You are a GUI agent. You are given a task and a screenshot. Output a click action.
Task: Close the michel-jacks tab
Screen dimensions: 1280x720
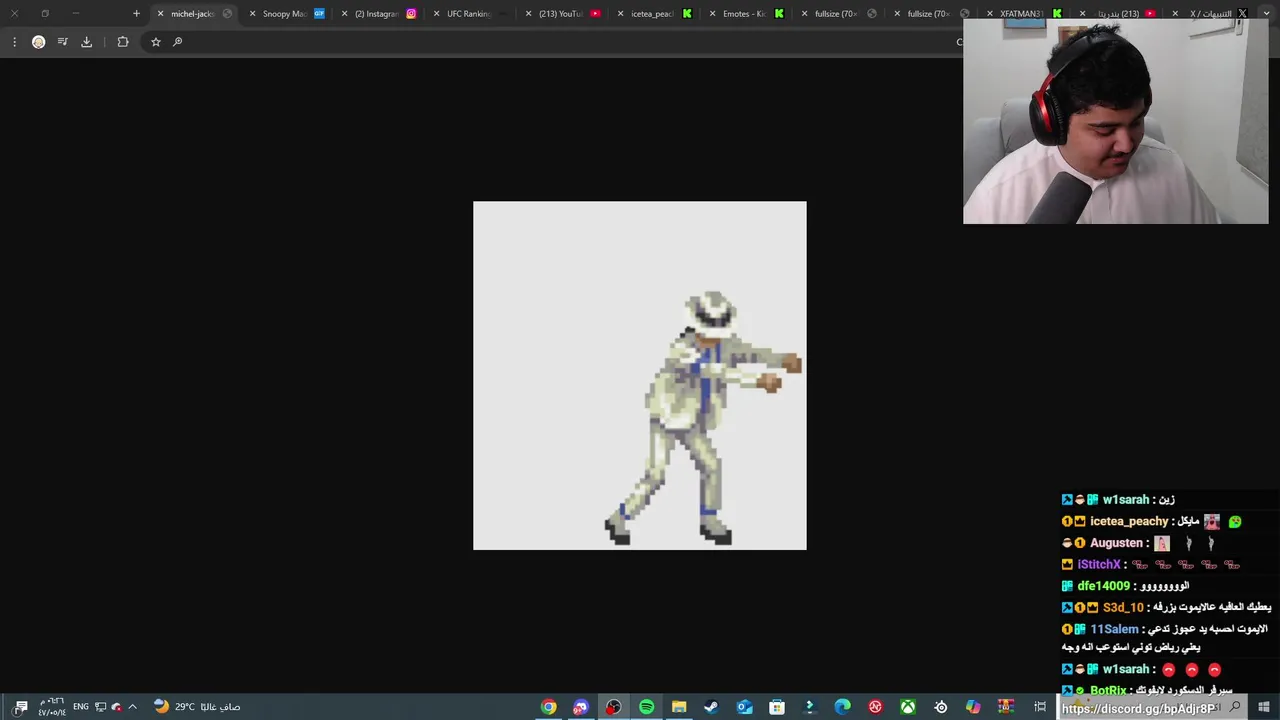(x=160, y=14)
